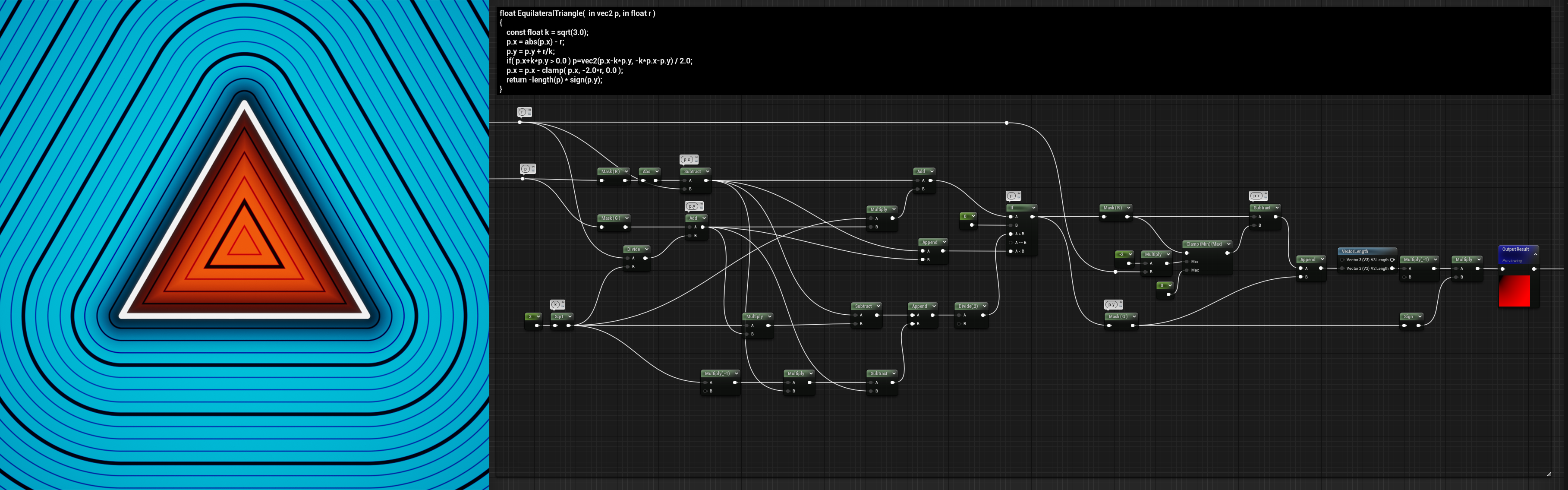Click the Sign node output pin
This screenshot has height=490, width=1568.
pyautogui.click(x=1418, y=326)
